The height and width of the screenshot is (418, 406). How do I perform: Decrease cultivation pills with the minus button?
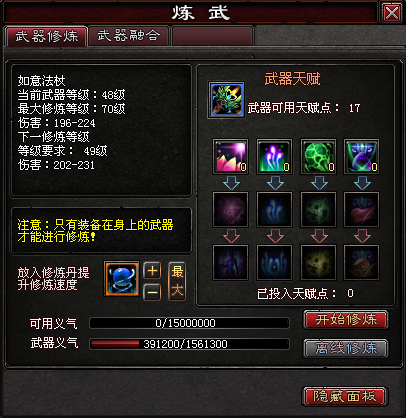[x=152, y=292]
